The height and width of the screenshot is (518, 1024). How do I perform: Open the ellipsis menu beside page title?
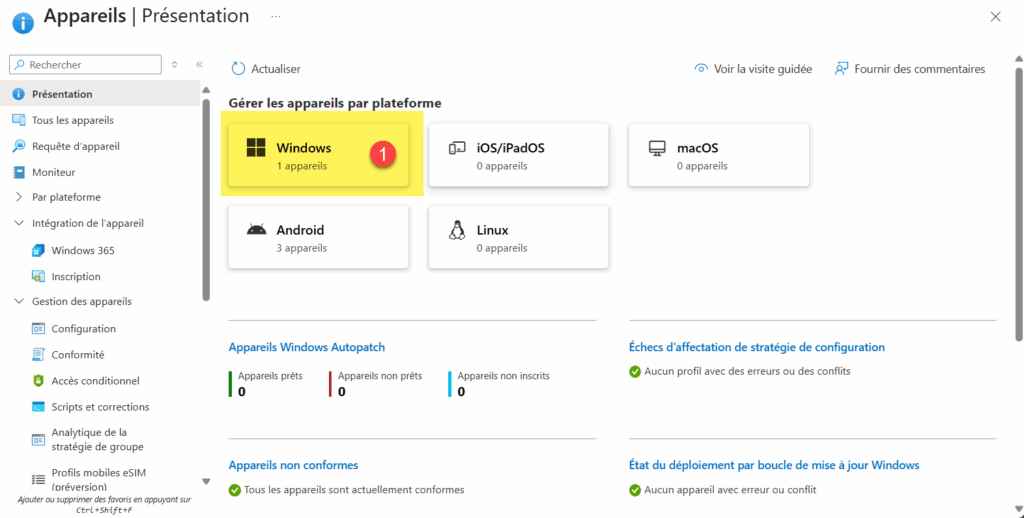click(276, 17)
